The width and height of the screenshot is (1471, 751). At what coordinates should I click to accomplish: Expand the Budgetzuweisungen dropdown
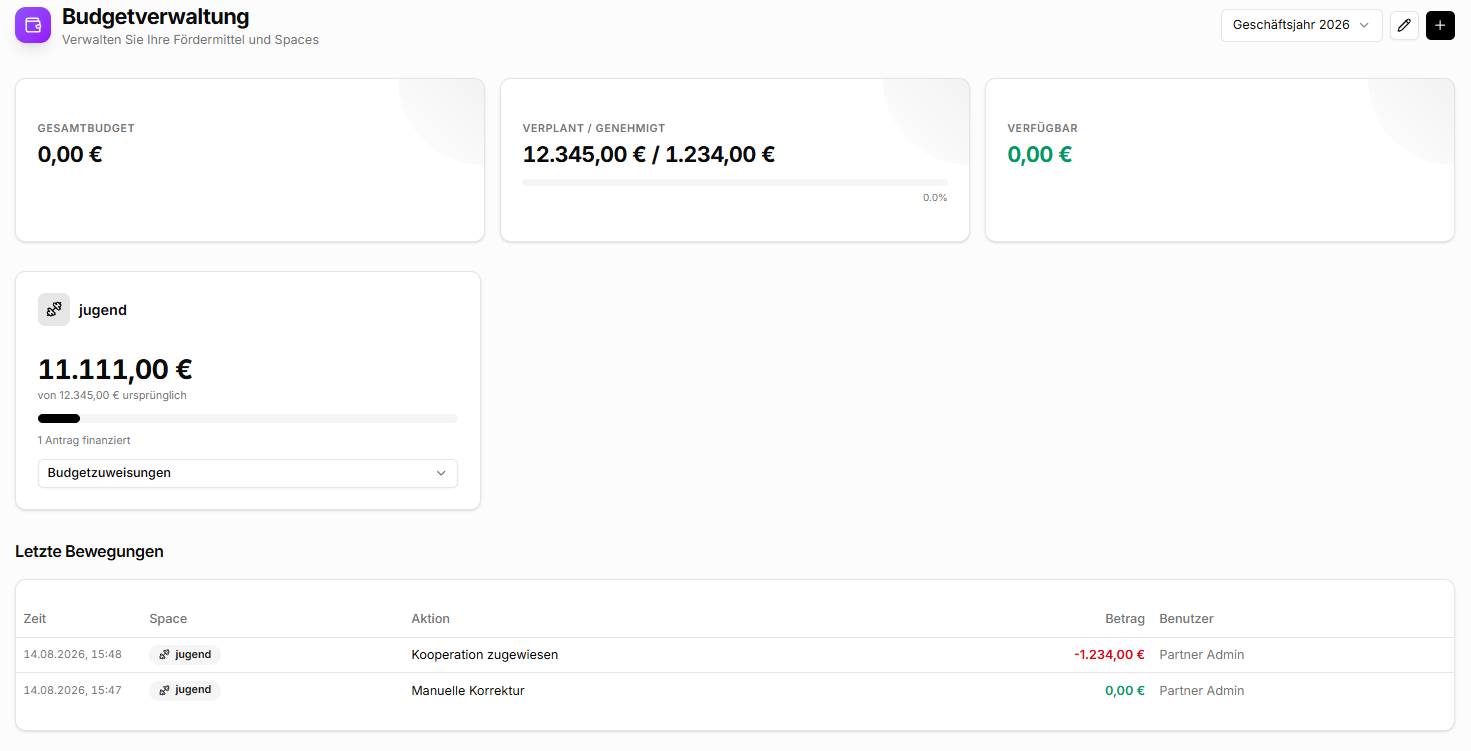pos(248,473)
